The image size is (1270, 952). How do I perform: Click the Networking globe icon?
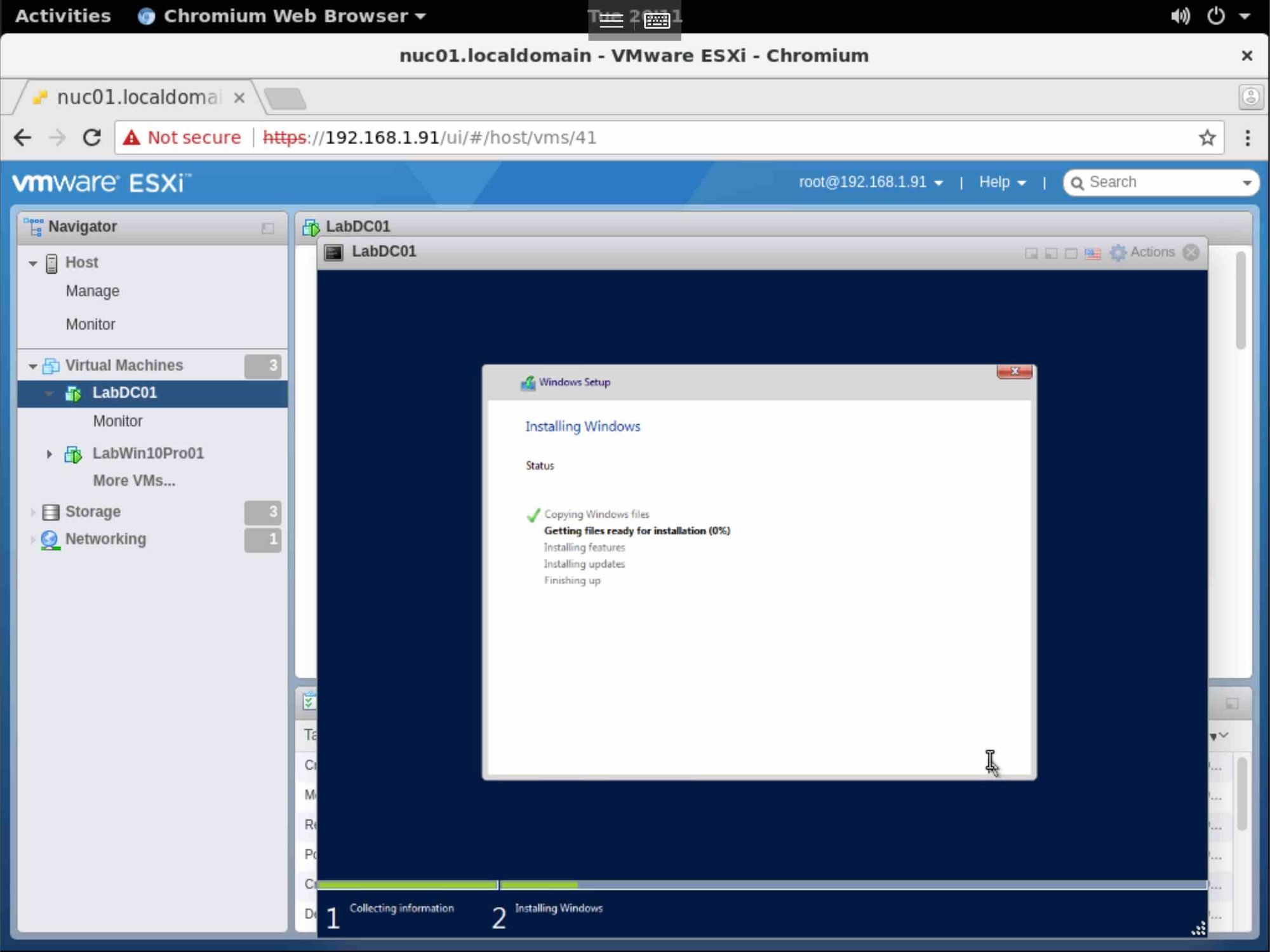click(50, 540)
